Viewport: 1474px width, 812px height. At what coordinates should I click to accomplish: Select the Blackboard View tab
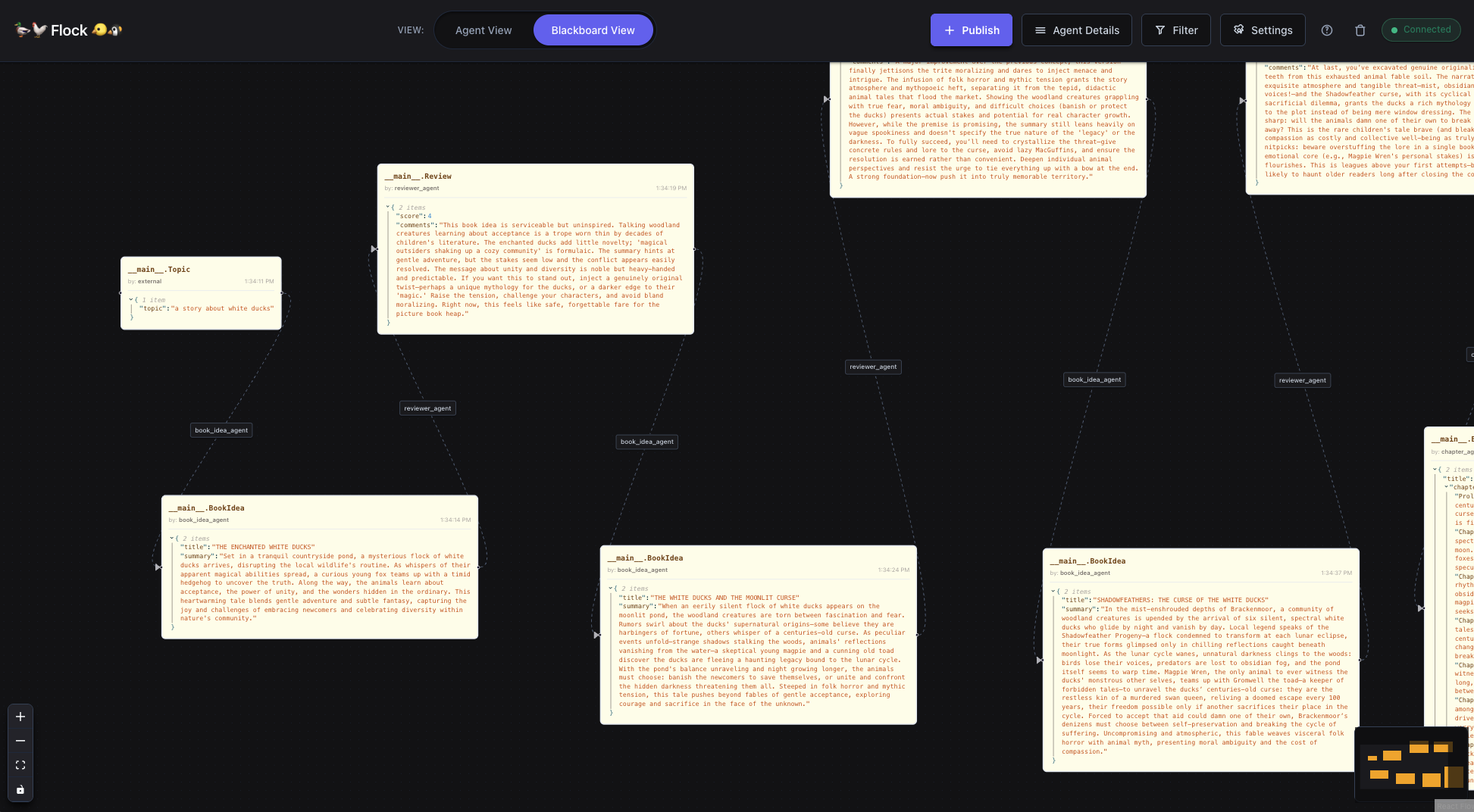593,30
